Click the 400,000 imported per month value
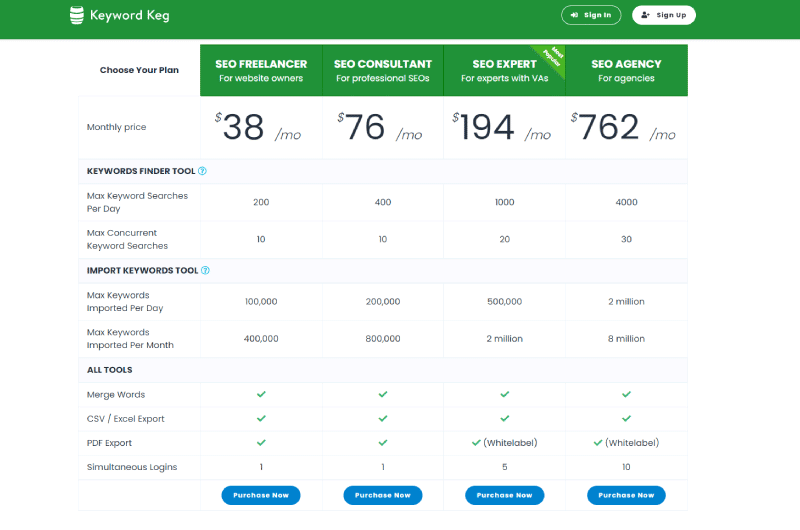800x530 pixels. pyautogui.click(x=261, y=339)
